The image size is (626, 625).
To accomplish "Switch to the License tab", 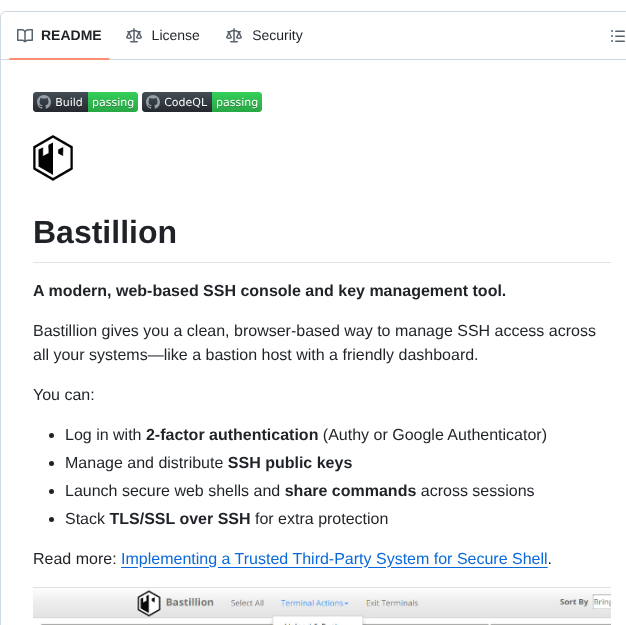I will tap(162, 36).
